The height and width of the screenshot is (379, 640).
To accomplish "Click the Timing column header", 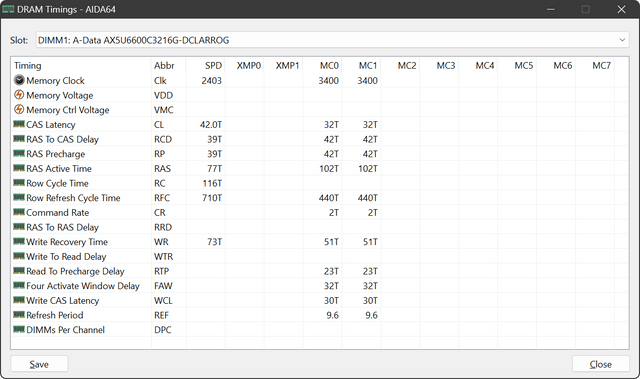I will (81, 65).
